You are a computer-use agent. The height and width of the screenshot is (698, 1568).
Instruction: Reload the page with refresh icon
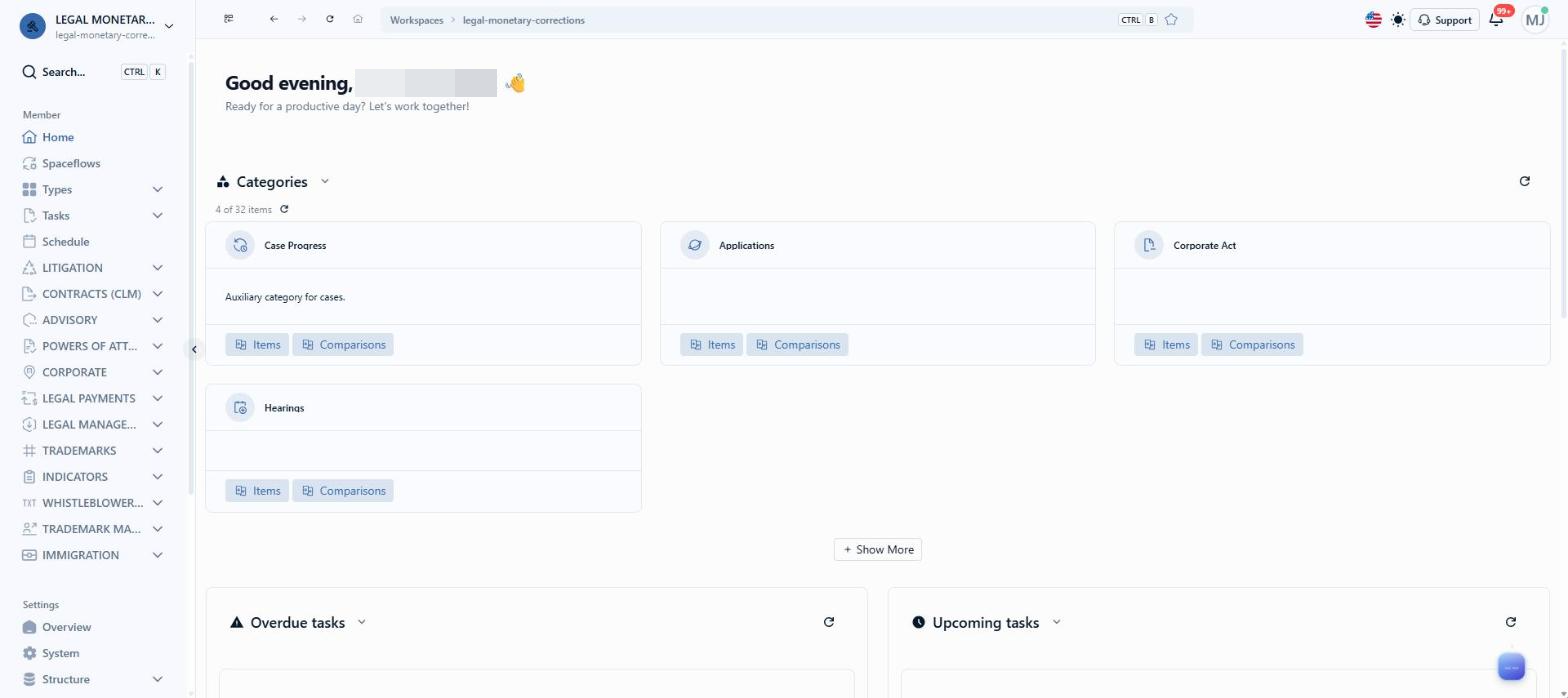click(329, 19)
